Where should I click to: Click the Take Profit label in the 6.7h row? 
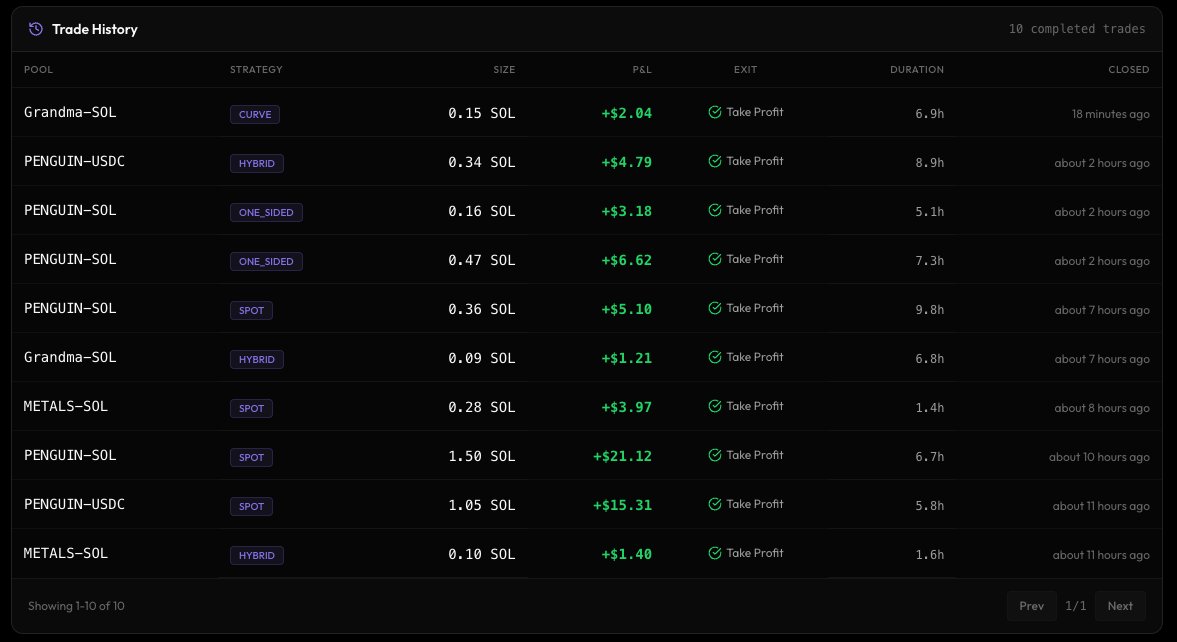click(754, 455)
